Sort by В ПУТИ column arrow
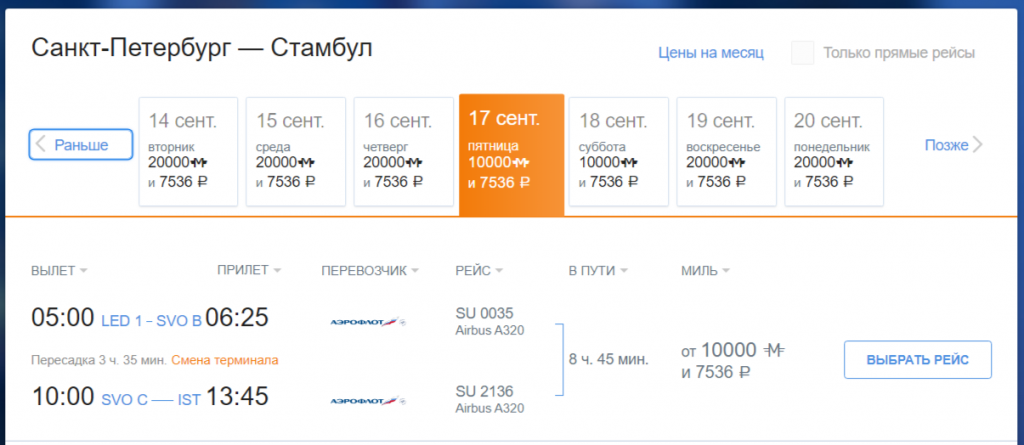This screenshot has width=1024, height=445. click(623, 271)
